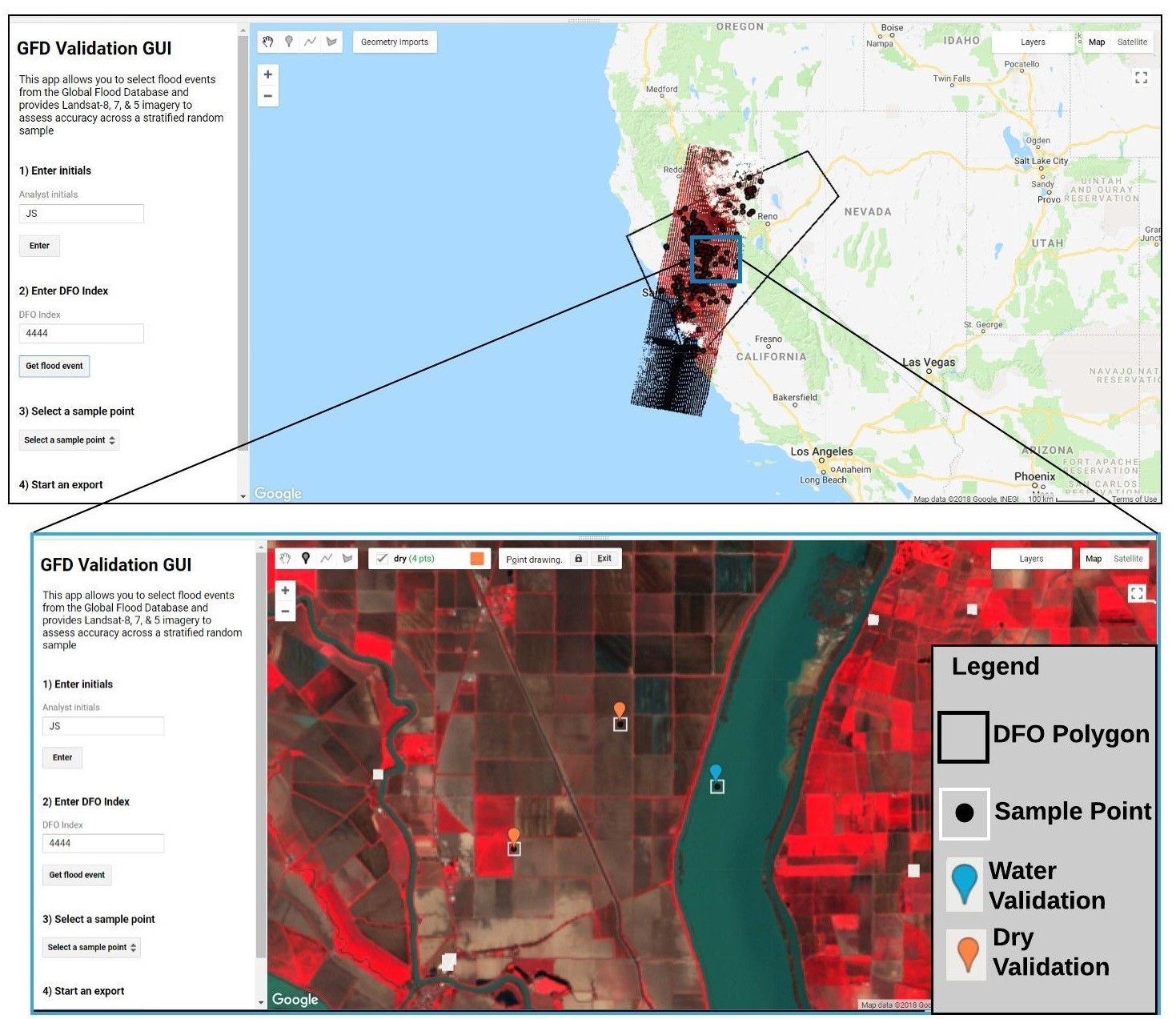1176x1019 pixels.
Task: Open Terms of Use link on upper map
Action: 1134,499
